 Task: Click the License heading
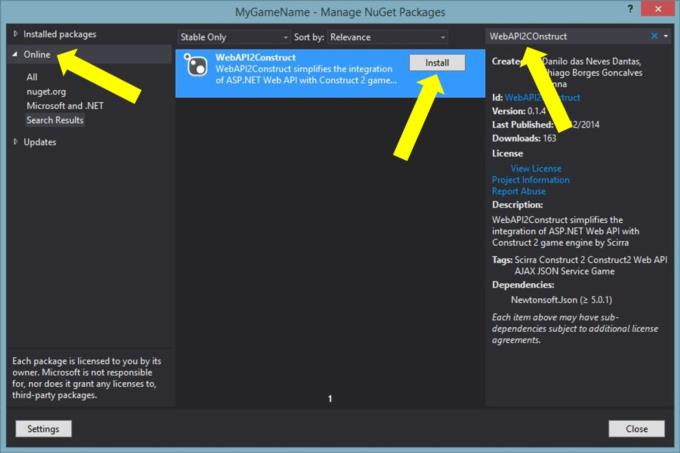point(507,153)
